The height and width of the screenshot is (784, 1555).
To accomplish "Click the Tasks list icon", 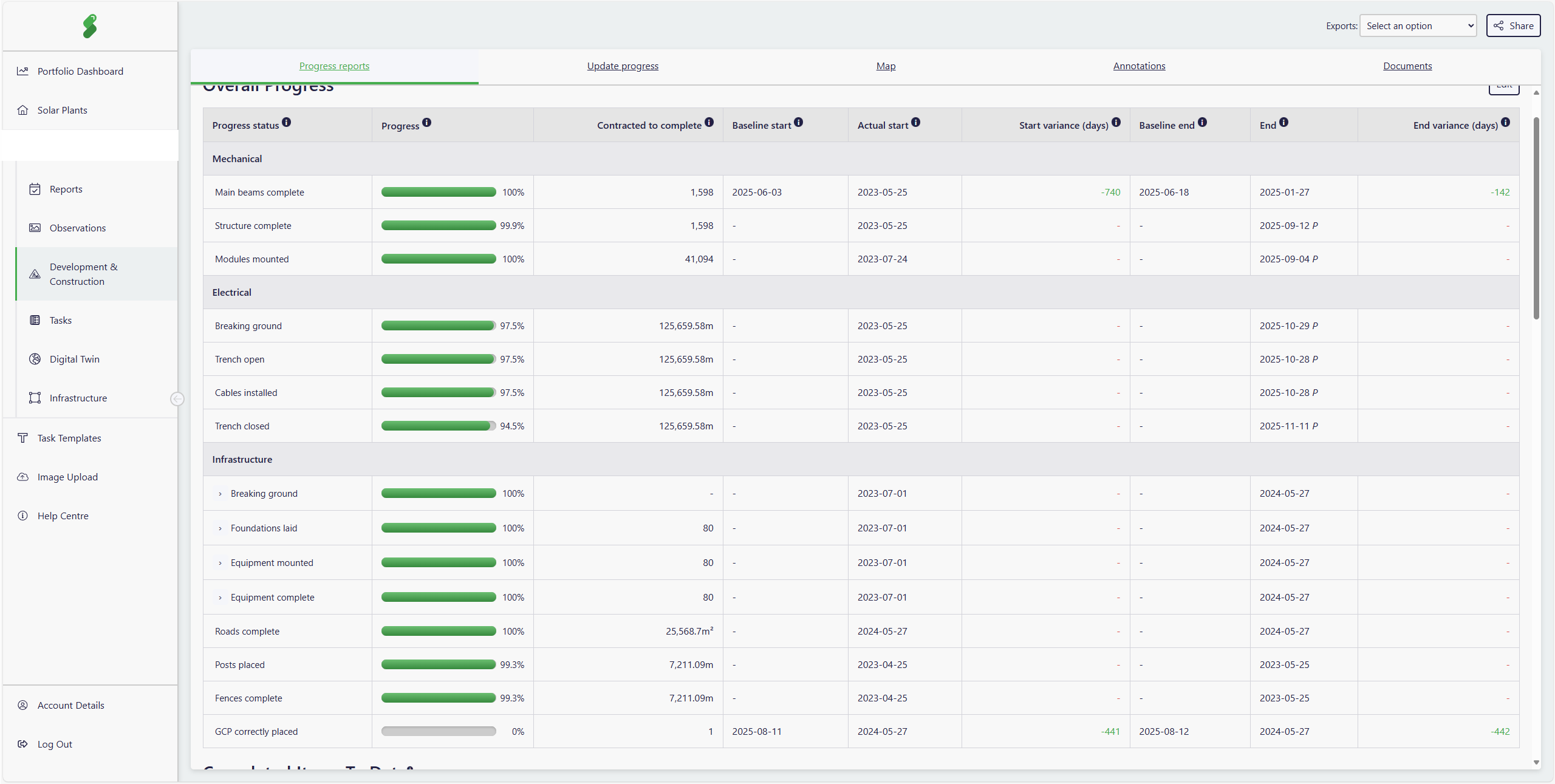I will pyautogui.click(x=35, y=320).
